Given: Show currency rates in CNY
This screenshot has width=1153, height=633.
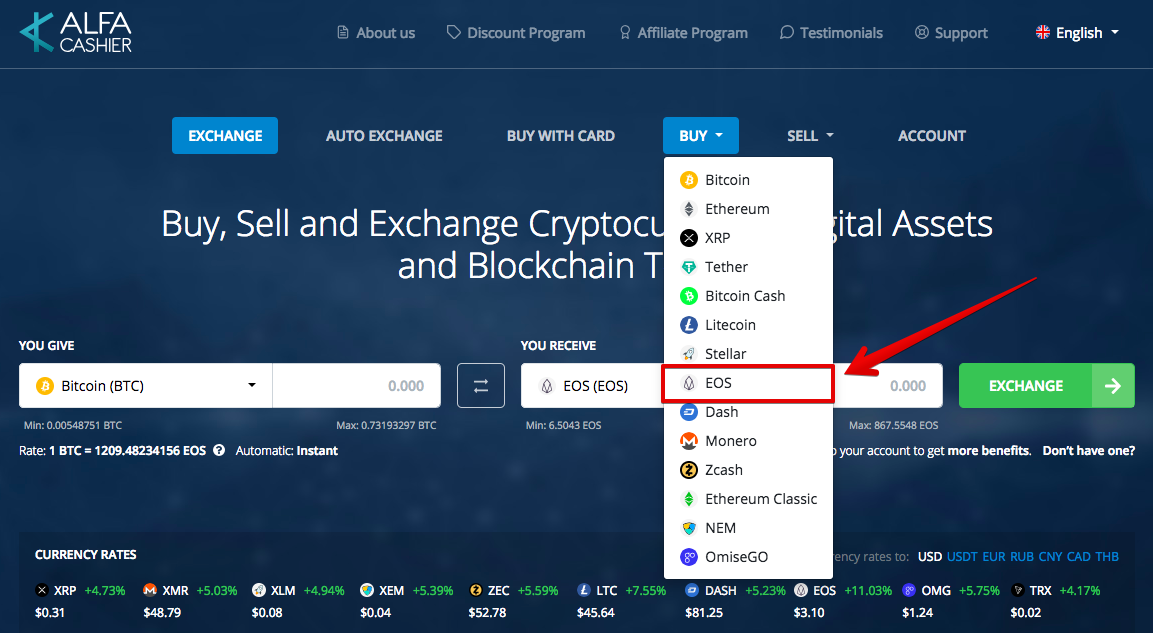Looking at the screenshot, I should click(1050, 557).
